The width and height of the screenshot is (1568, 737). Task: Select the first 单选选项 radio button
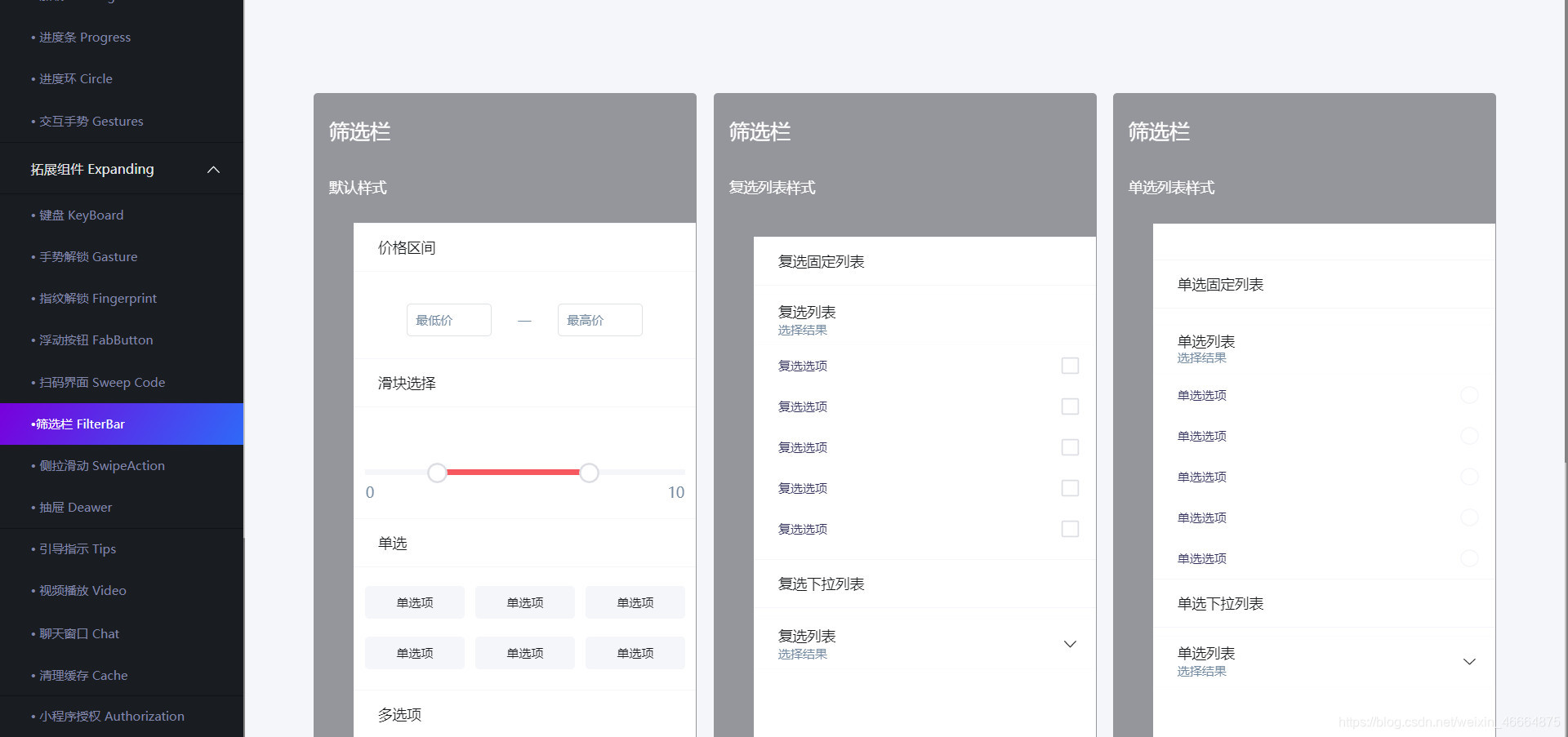click(1469, 395)
